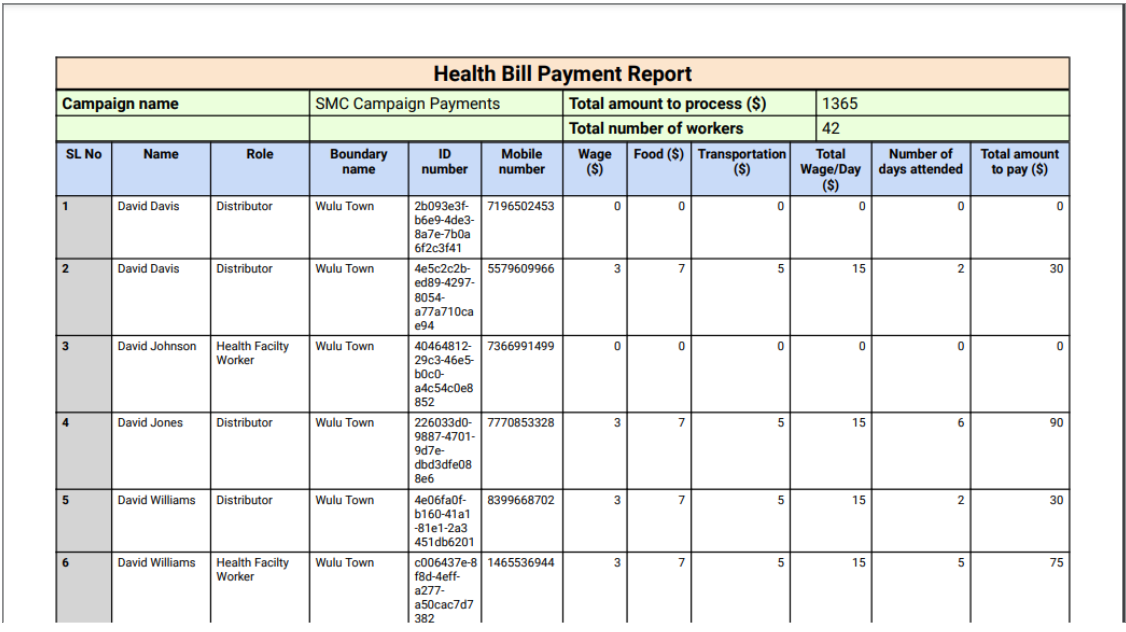Click the SL No column header
1126x632 pixels.
coord(84,155)
